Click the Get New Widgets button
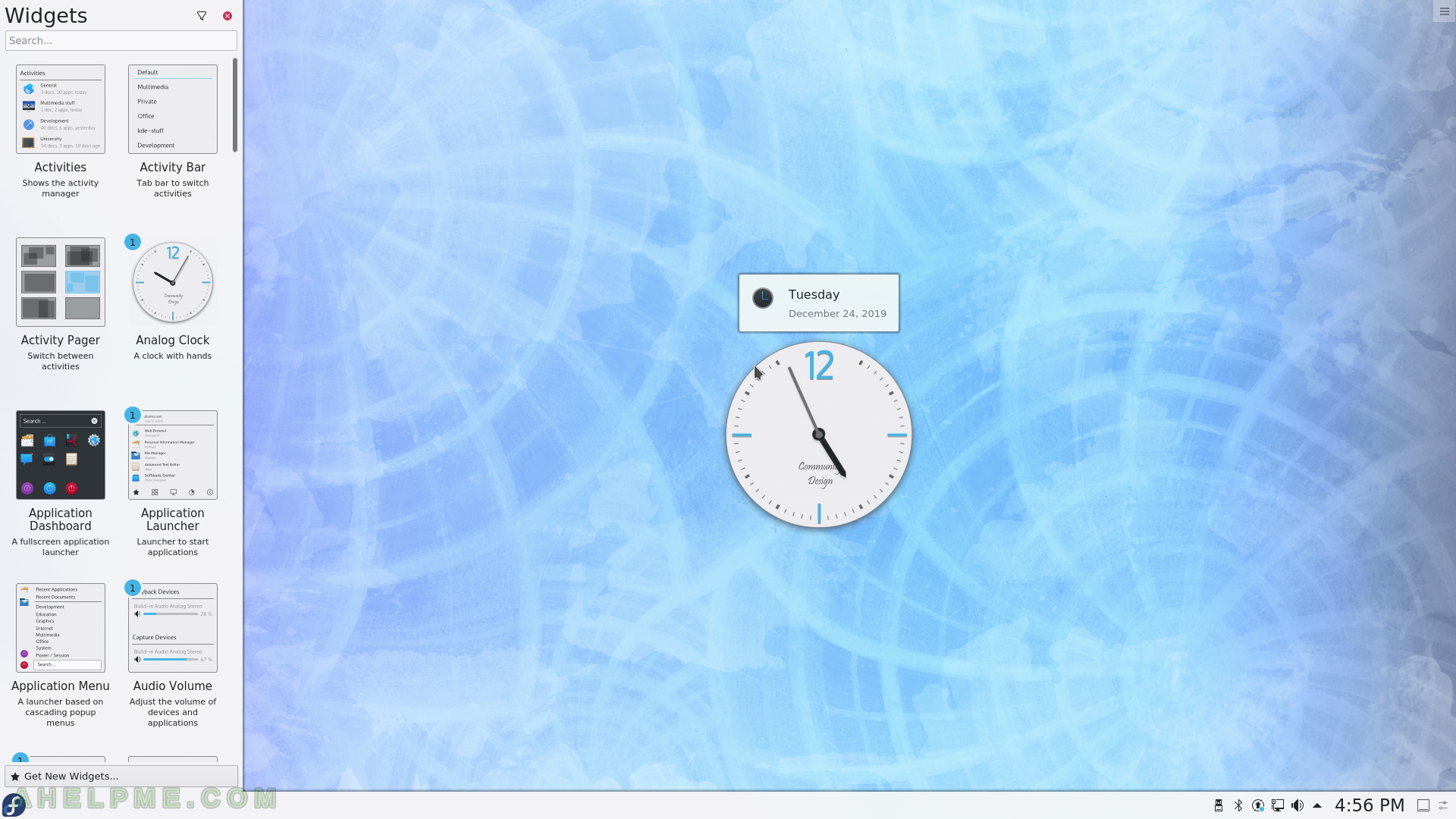This screenshot has width=1456, height=819. pos(121,776)
